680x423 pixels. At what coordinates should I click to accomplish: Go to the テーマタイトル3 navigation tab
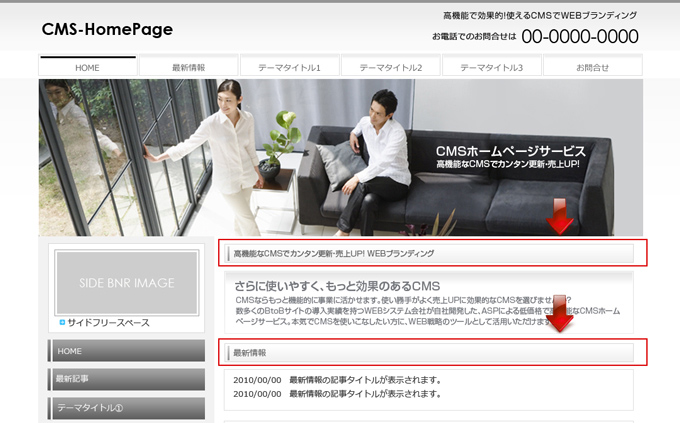tap(491, 67)
